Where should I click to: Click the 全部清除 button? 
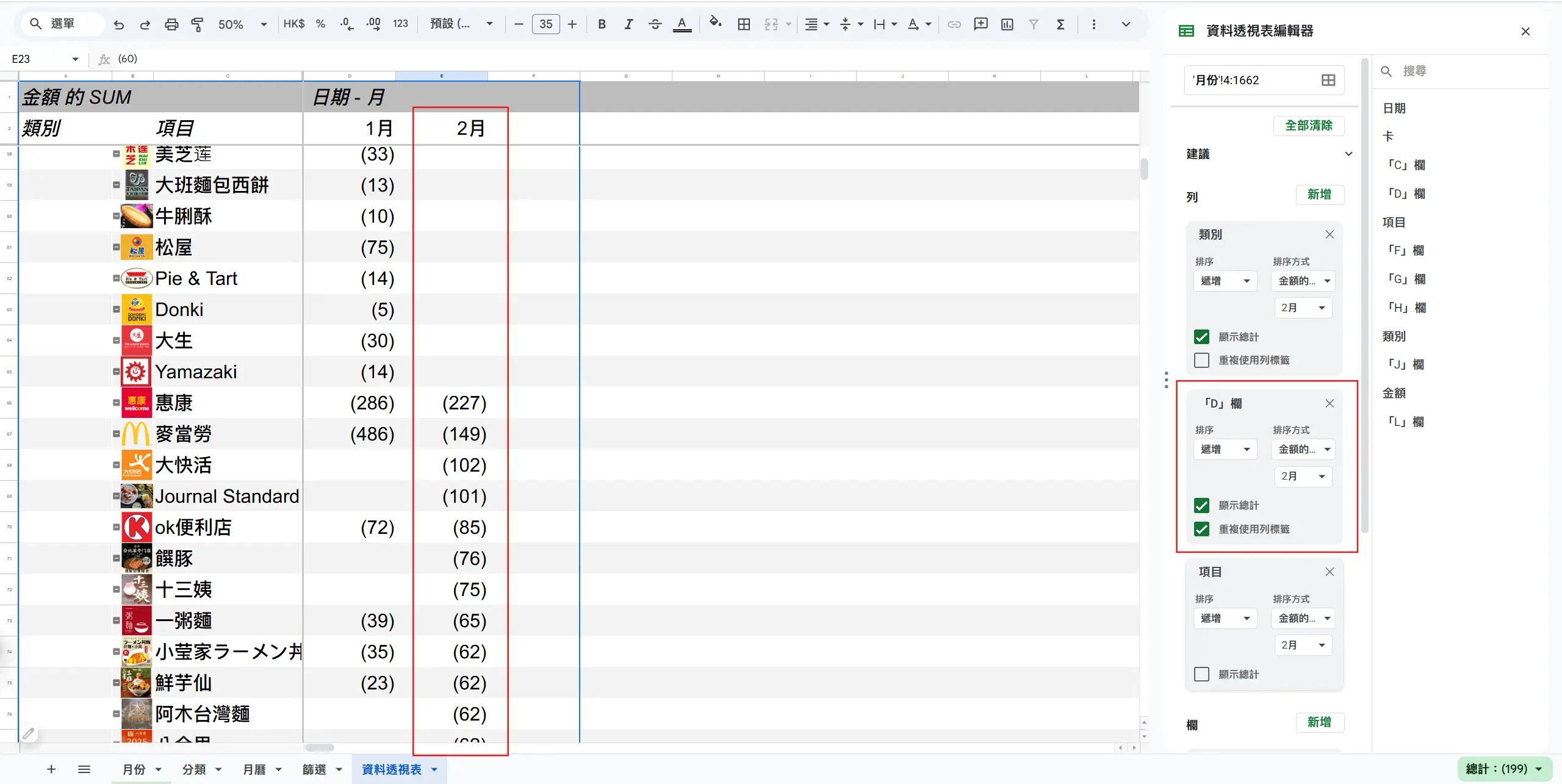coord(1308,126)
